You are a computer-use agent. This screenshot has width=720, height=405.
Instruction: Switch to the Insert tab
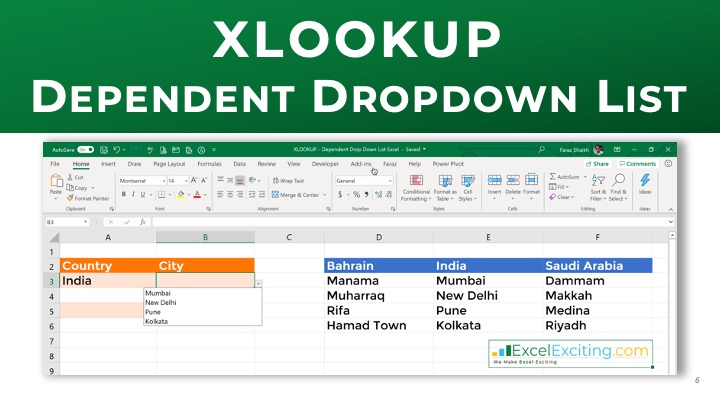pyautogui.click(x=108, y=164)
